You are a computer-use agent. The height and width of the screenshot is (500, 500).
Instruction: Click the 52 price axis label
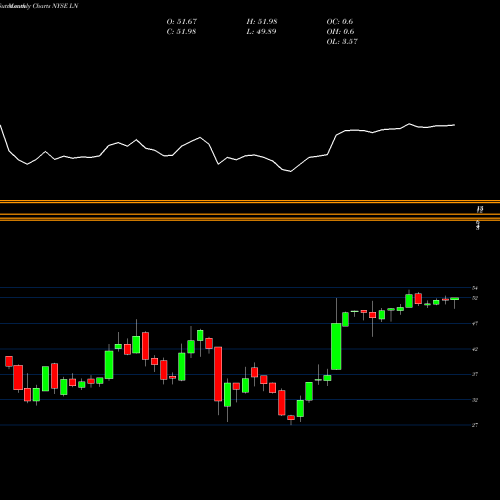475,298
